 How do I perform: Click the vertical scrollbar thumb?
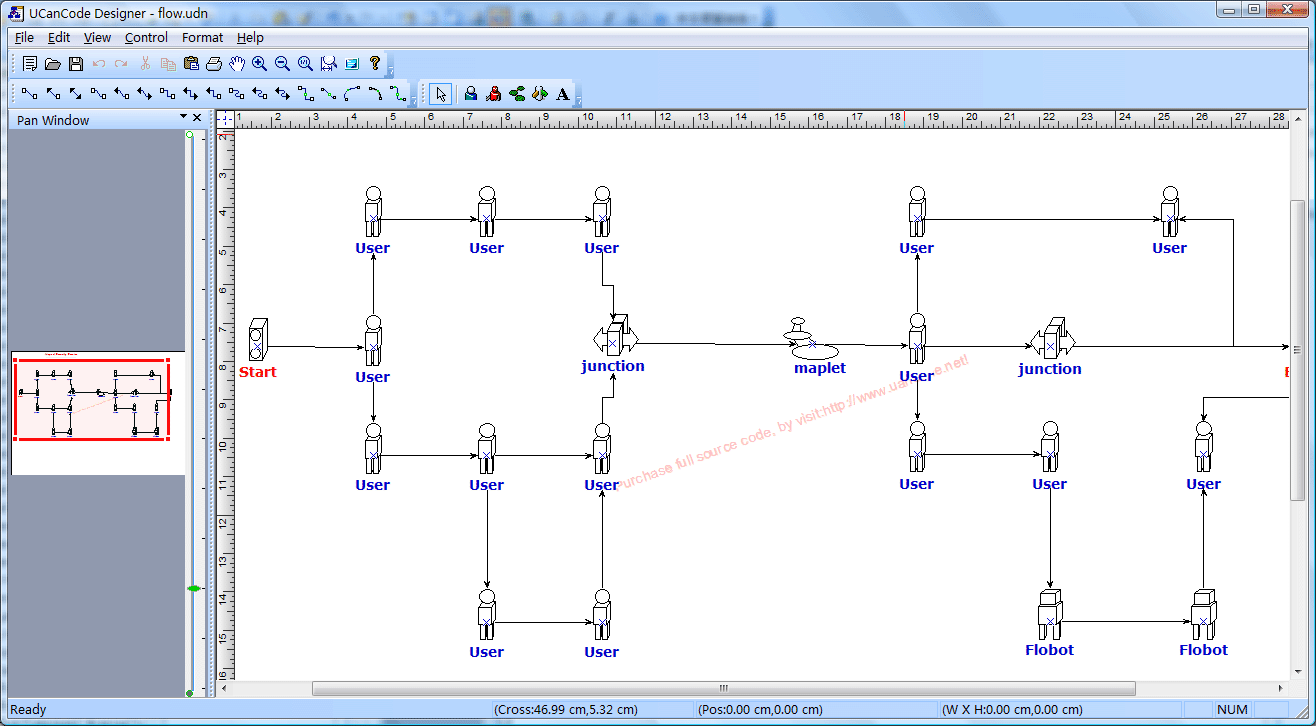[x=1297, y=350]
